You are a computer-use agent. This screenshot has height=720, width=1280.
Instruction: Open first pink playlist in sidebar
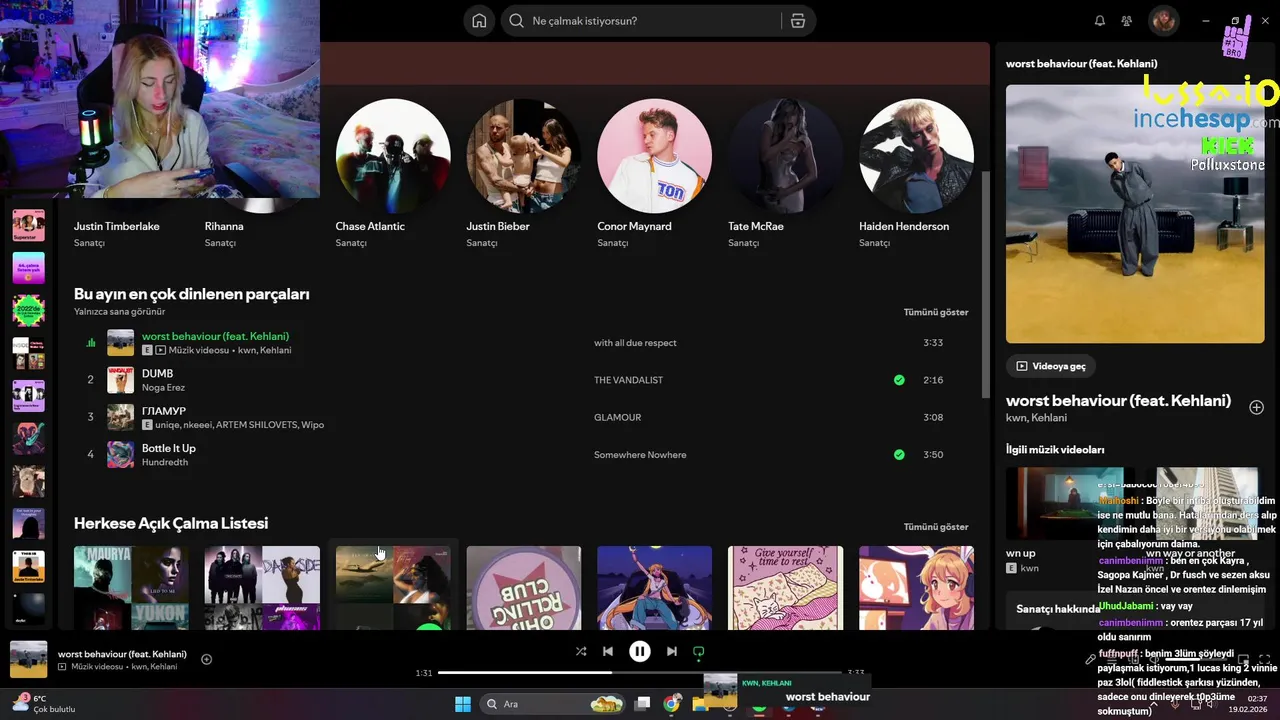pyautogui.click(x=28, y=225)
